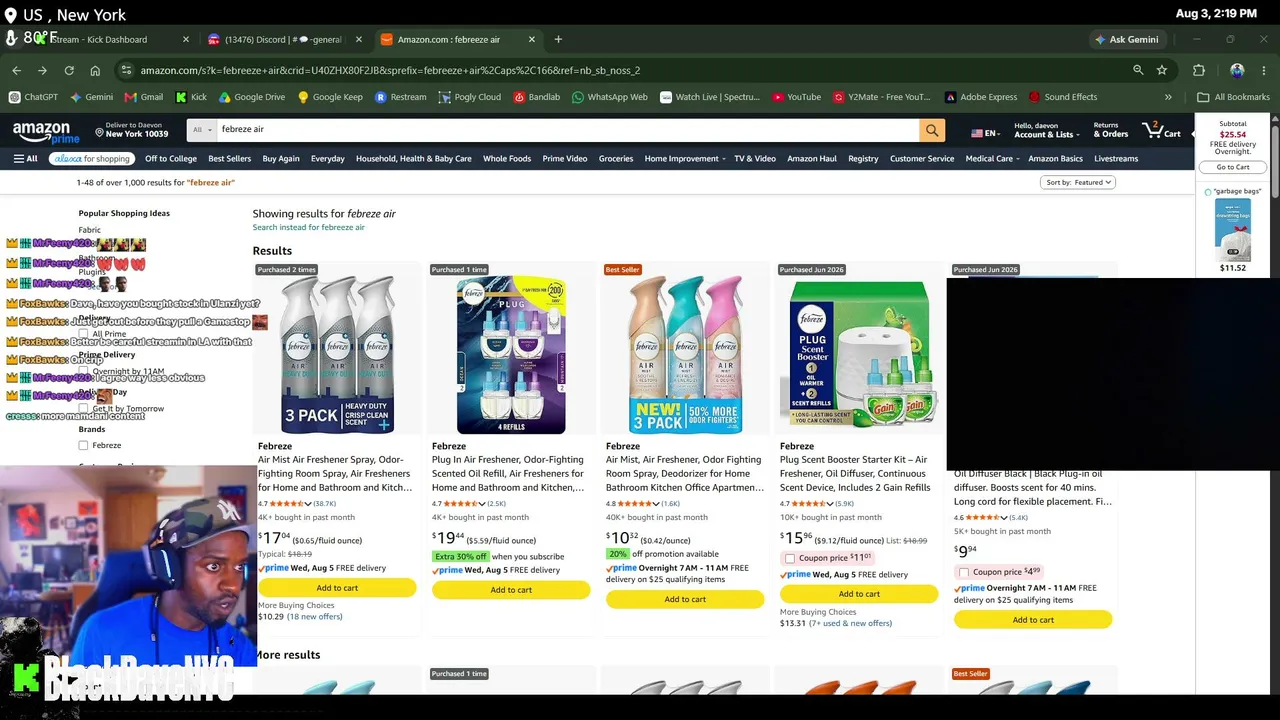Click the orange Amazon search button
The width and height of the screenshot is (1280, 720).
coord(932,130)
